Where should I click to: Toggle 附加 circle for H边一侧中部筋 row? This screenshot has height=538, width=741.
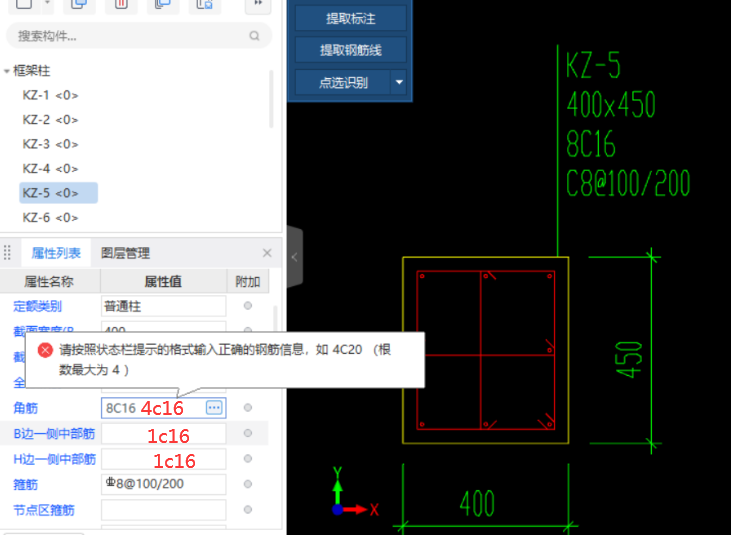(x=248, y=459)
